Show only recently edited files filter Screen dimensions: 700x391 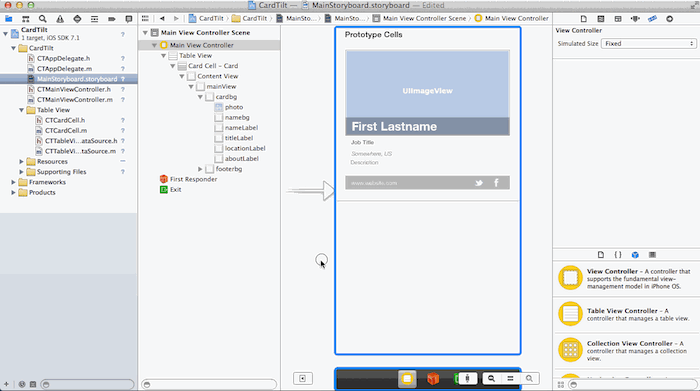(22, 384)
